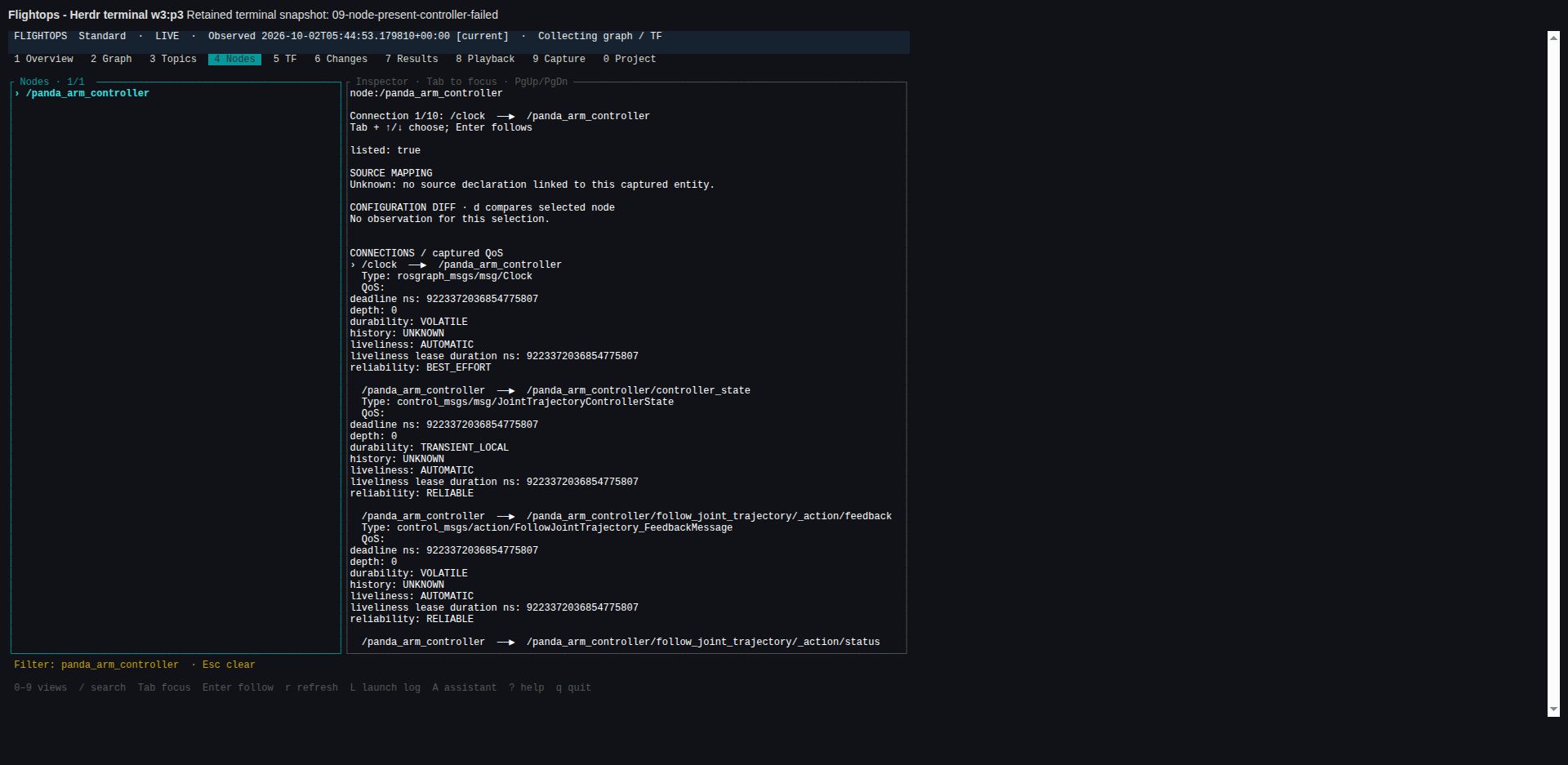The width and height of the screenshot is (1568, 765).
Task: Switch to the 0 Project tab
Action: (630, 59)
